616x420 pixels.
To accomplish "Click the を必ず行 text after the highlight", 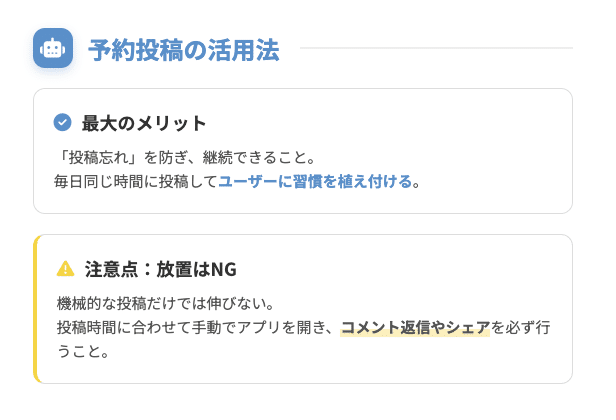I will click(x=521, y=327).
